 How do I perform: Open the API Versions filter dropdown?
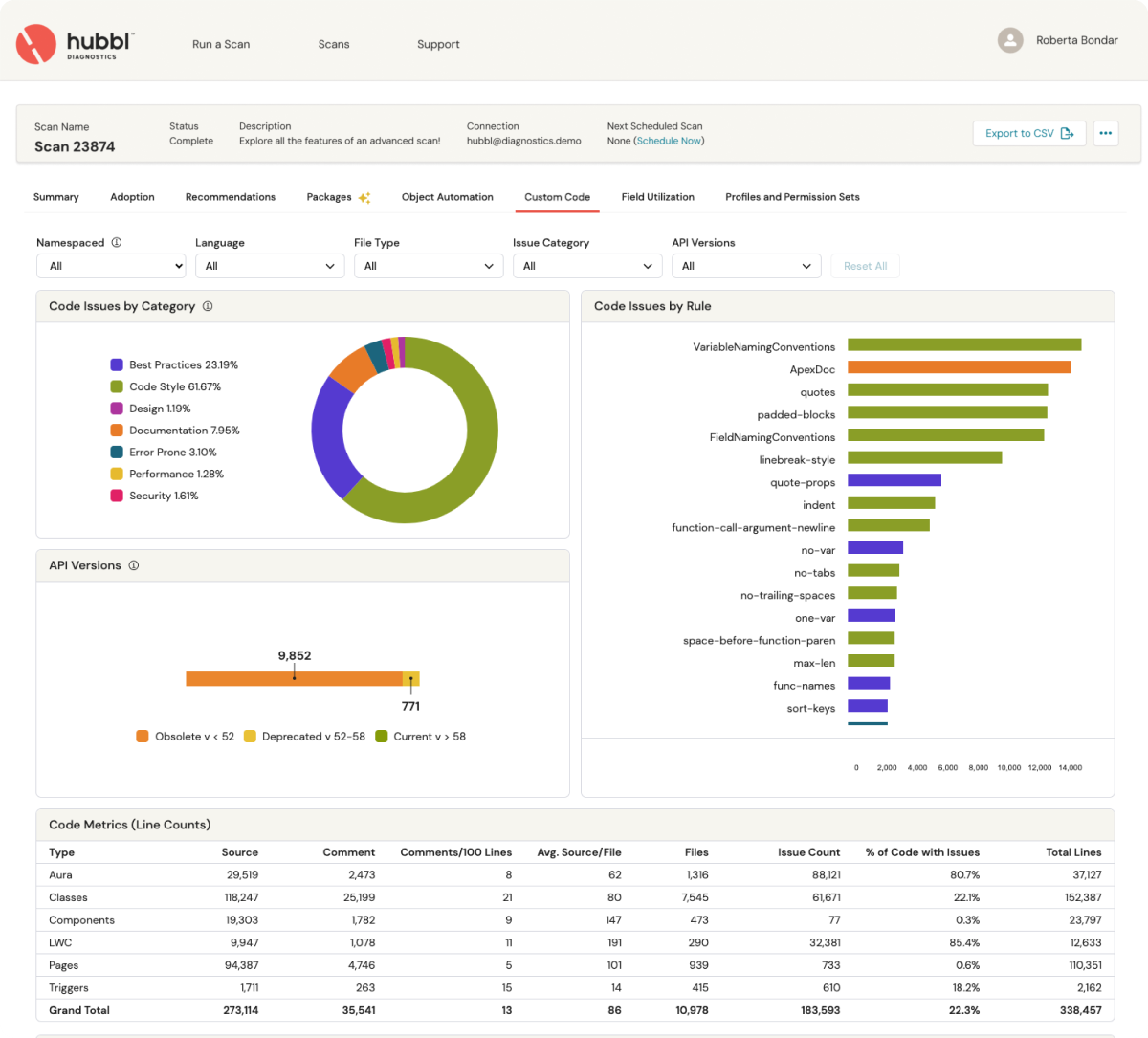tap(746, 266)
